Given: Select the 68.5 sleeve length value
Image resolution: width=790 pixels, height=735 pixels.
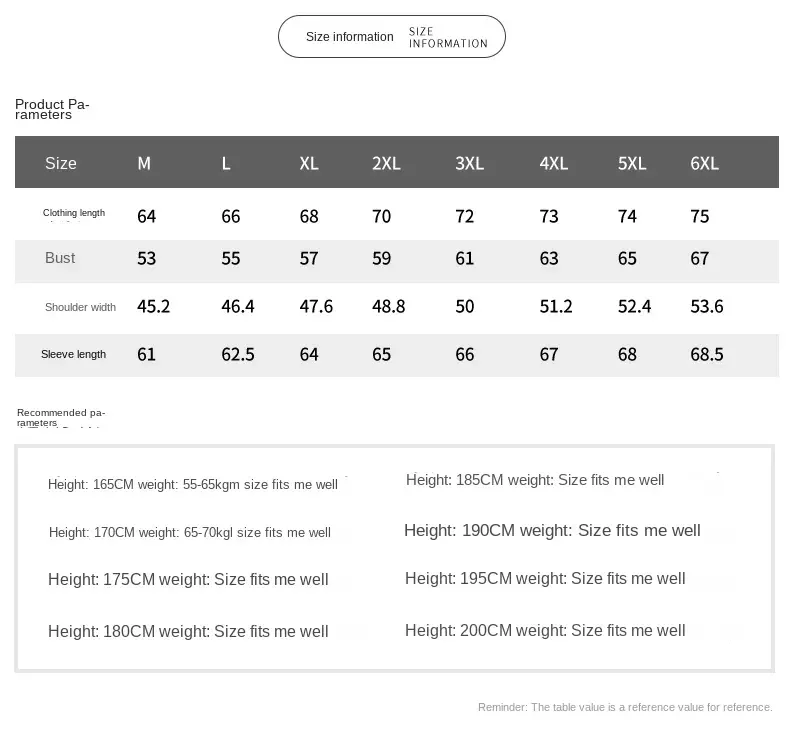Looking at the screenshot, I should click(706, 354).
